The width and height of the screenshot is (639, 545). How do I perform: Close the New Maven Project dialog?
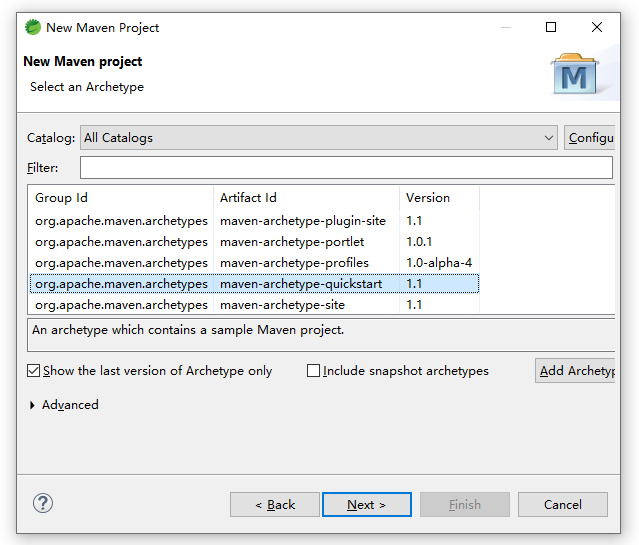(x=597, y=27)
